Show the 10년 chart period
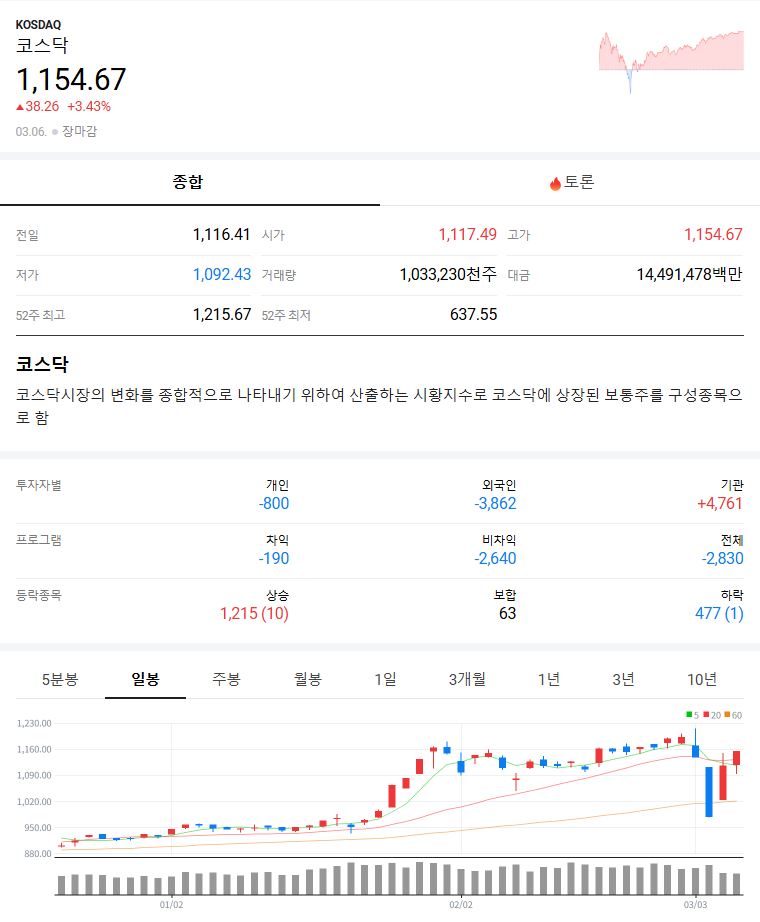The image size is (760, 922). point(702,680)
